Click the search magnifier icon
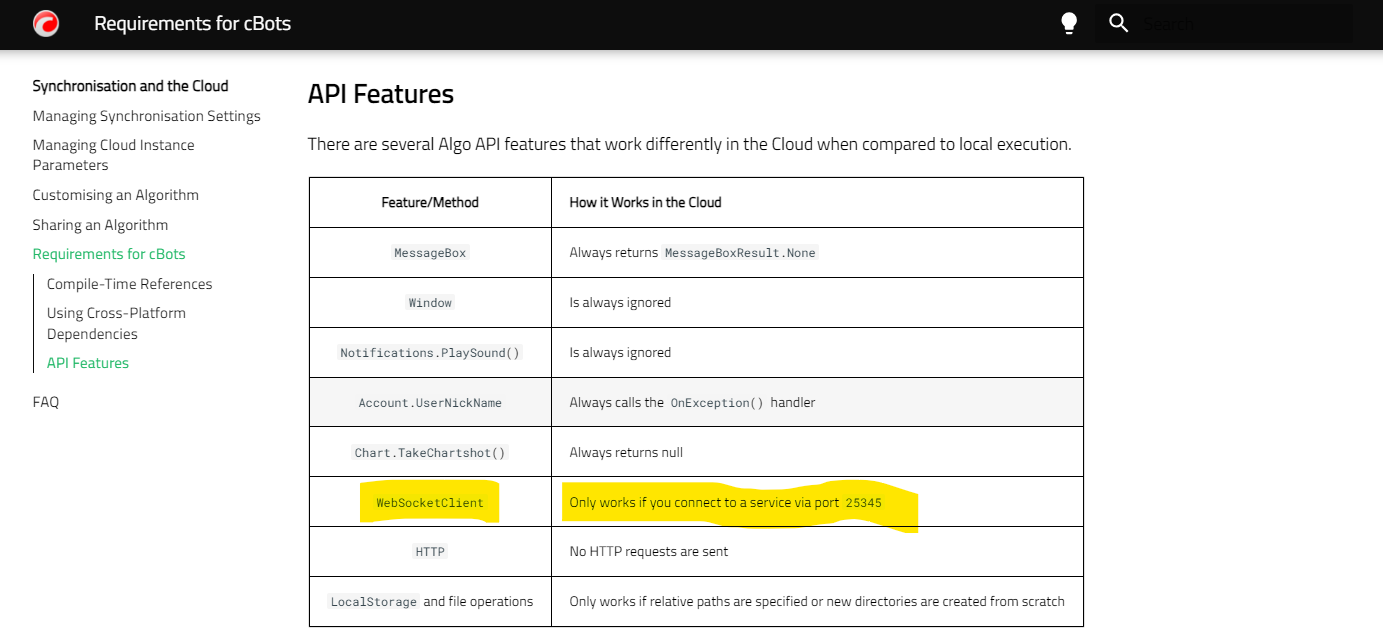 pyautogui.click(x=1119, y=23)
